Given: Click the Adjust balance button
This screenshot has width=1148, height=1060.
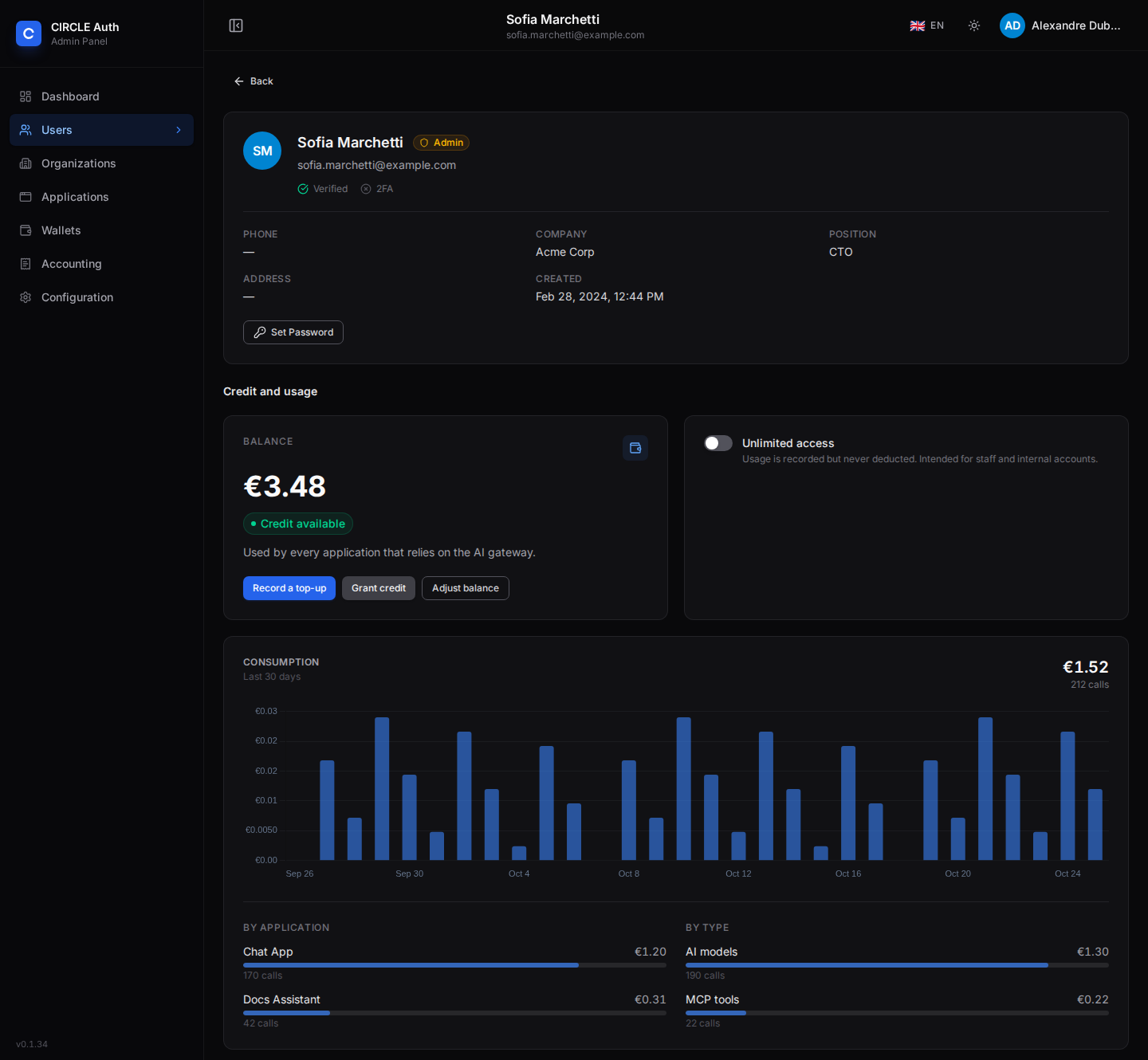Looking at the screenshot, I should pyautogui.click(x=466, y=588).
